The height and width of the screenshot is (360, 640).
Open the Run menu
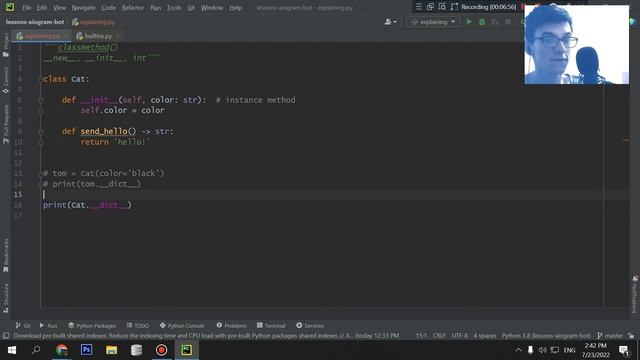point(156,7)
